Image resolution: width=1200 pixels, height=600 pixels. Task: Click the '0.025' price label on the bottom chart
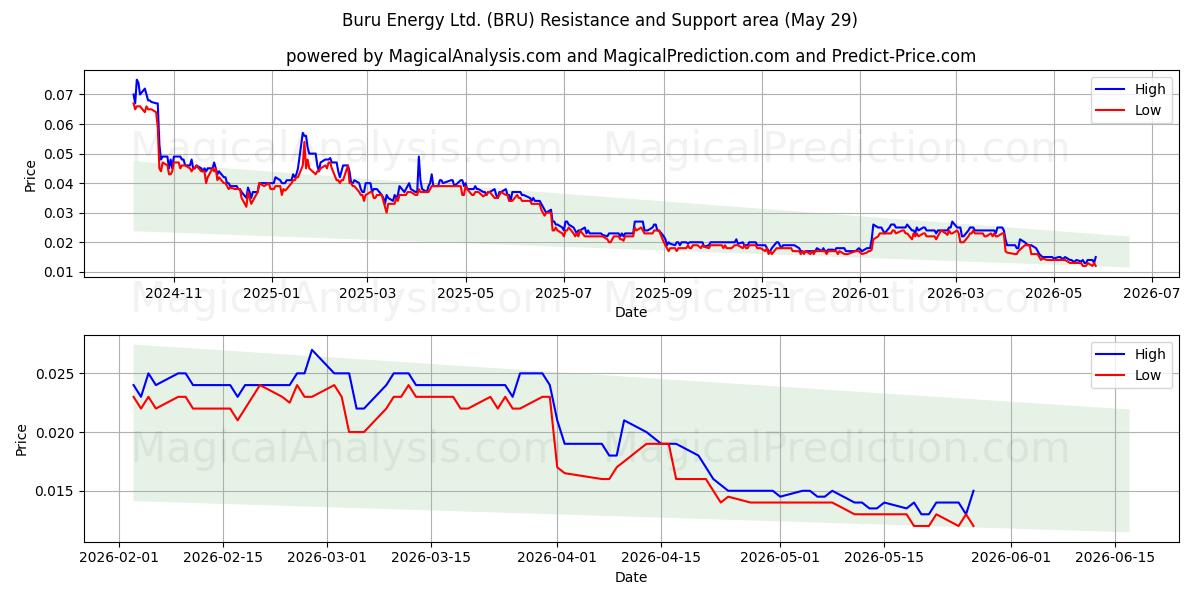point(56,374)
